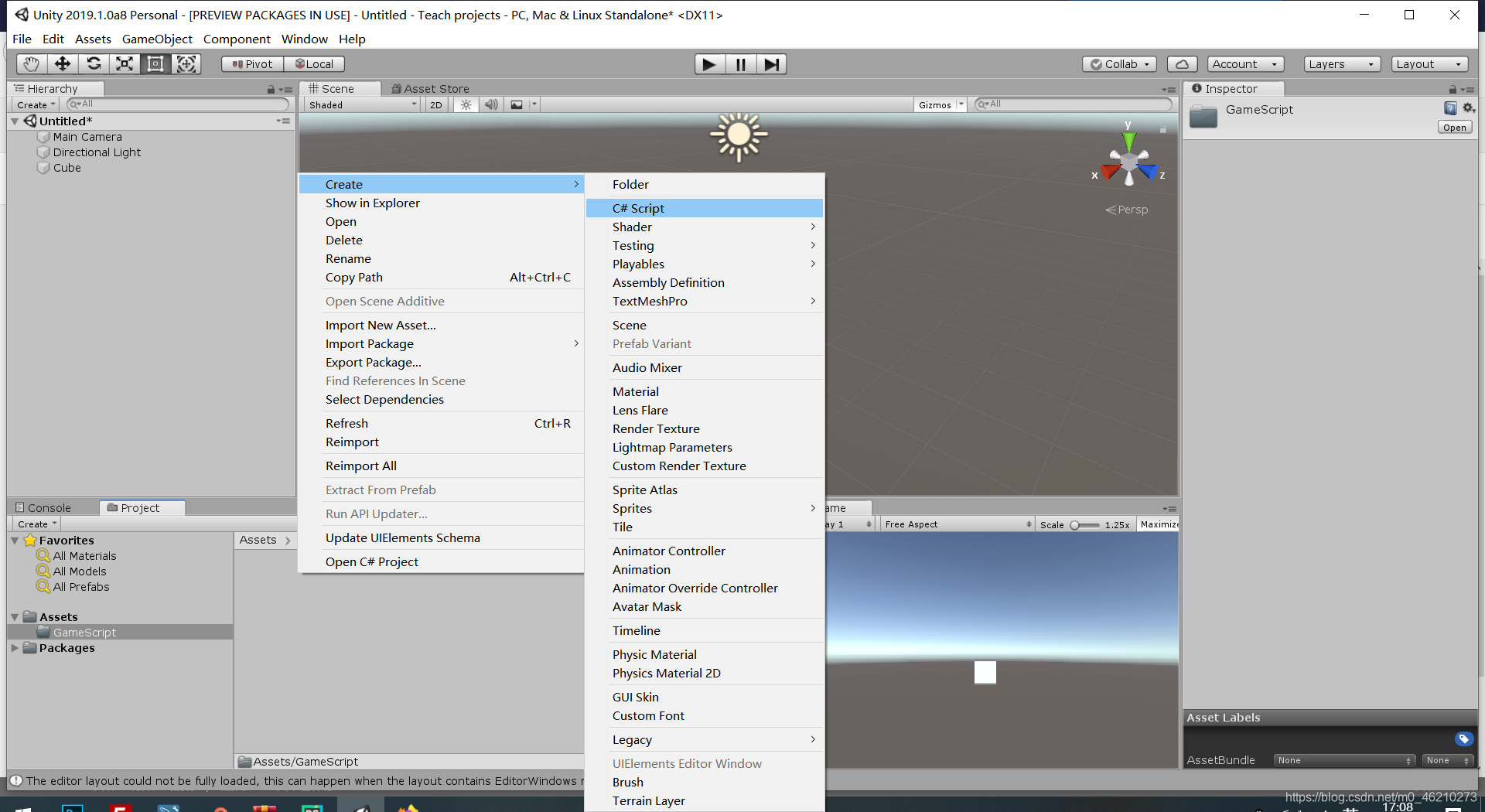Open the Component menu
The height and width of the screenshot is (812, 1485).
coord(237,39)
